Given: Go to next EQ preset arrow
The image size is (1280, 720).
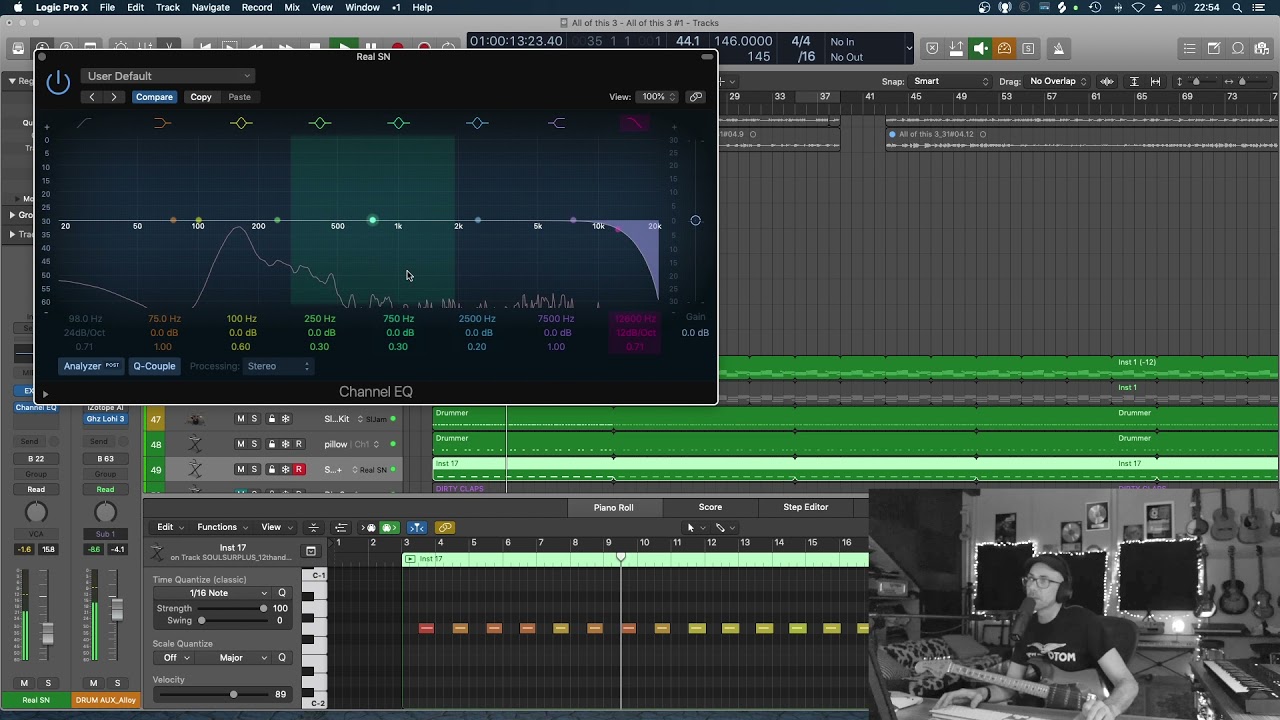Looking at the screenshot, I should point(114,97).
